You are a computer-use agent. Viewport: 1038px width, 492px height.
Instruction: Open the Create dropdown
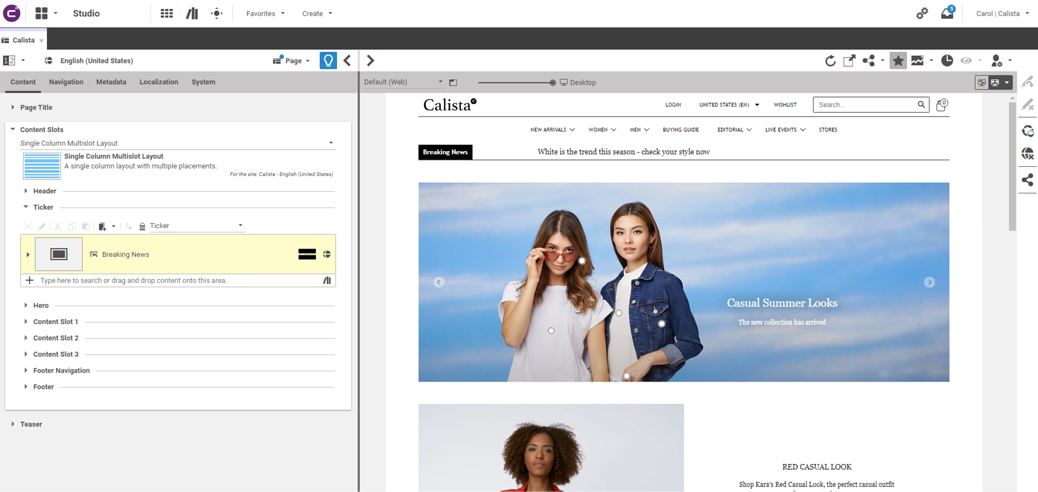pos(317,13)
